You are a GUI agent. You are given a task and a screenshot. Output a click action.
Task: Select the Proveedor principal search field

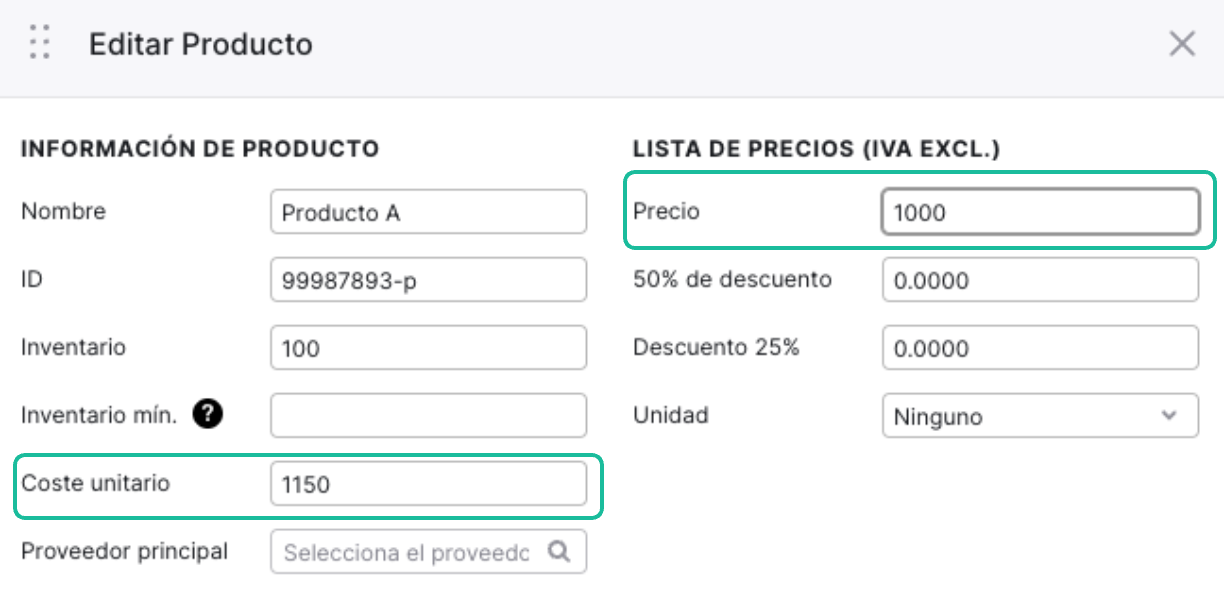tap(428, 552)
